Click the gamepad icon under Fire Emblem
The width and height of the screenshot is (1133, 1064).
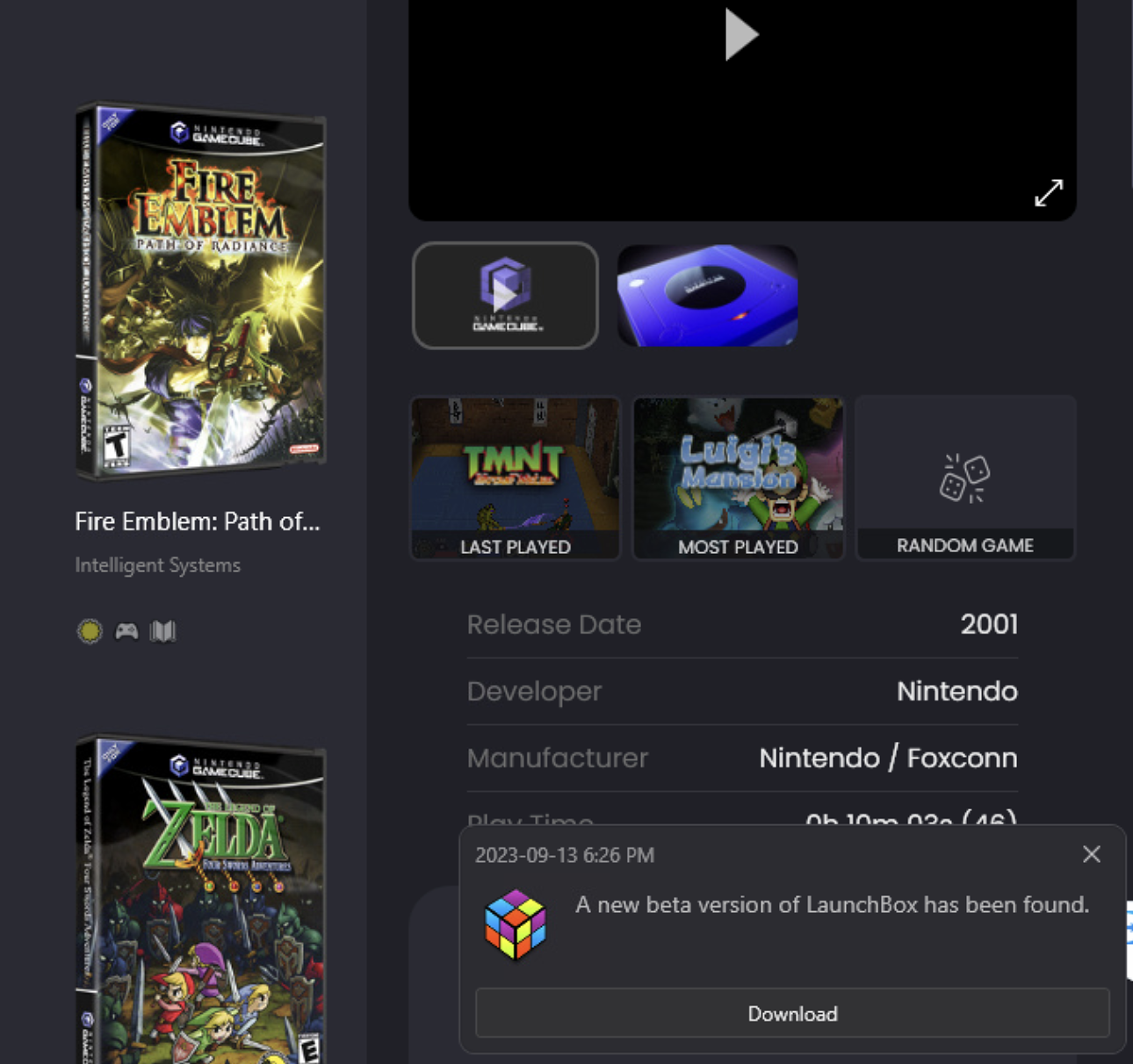[126, 631]
